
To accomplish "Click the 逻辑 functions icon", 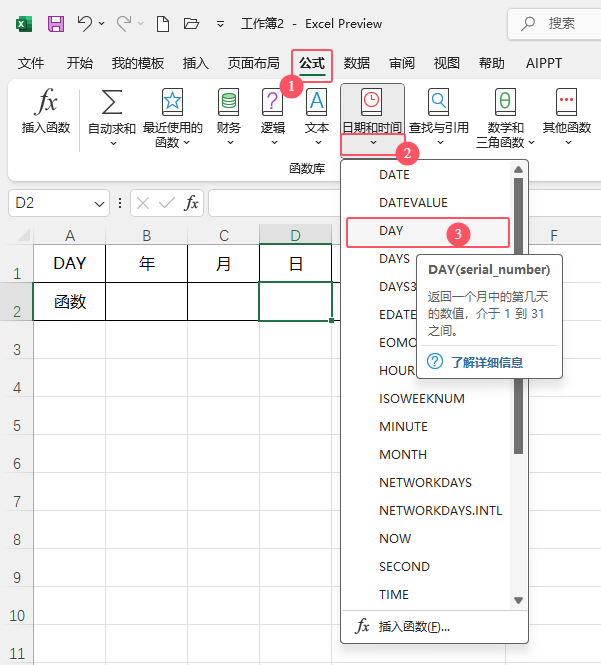I will tap(272, 102).
